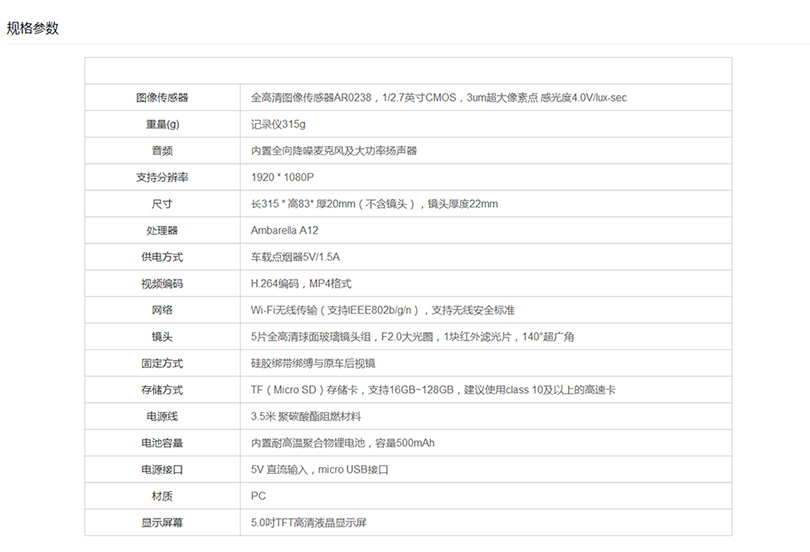This screenshot has width=810, height=552.
Task: Click the F2.0大光圈 lens description
Action: [412, 337]
